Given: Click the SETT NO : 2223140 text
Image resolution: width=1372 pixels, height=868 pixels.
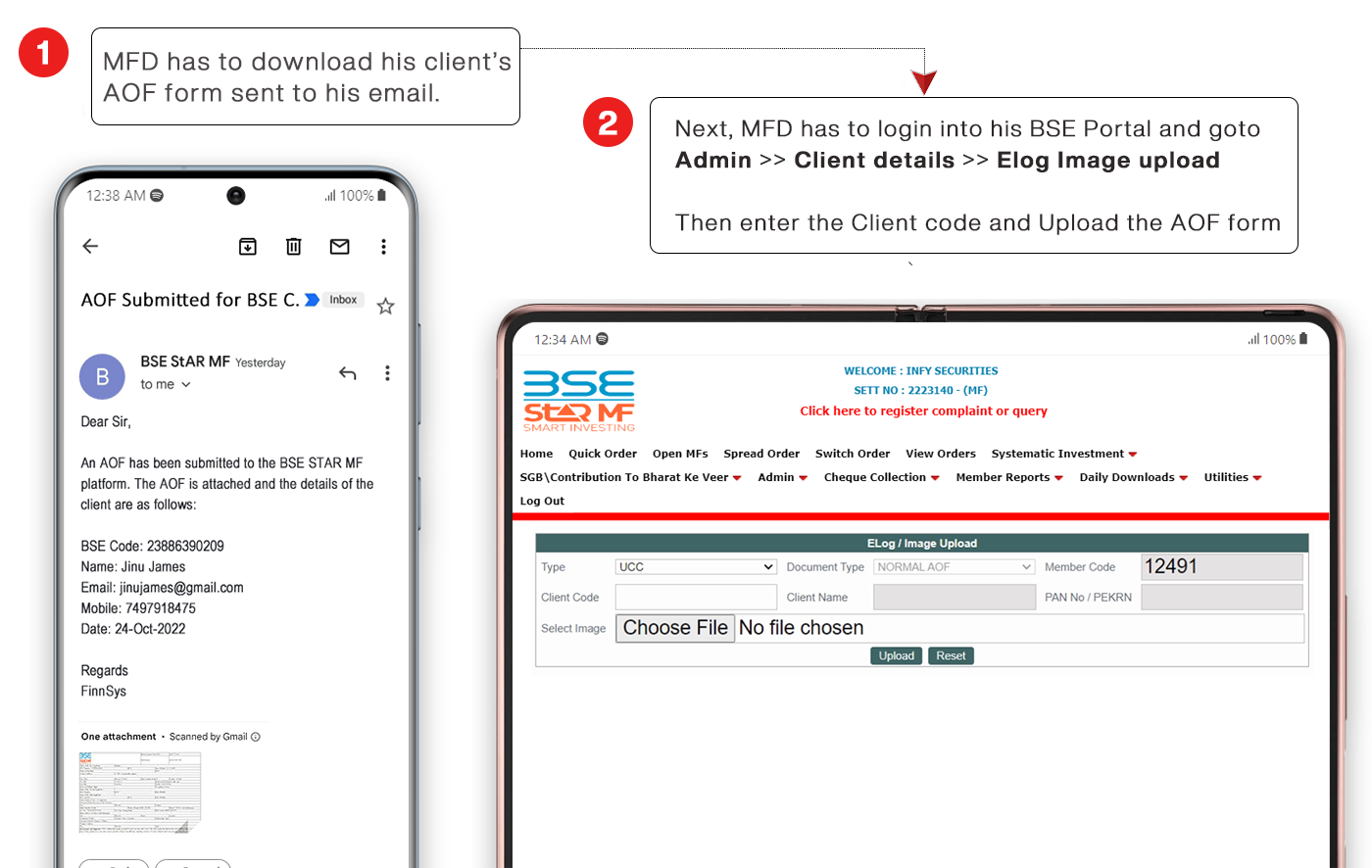Looking at the screenshot, I should (x=921, y=390).
